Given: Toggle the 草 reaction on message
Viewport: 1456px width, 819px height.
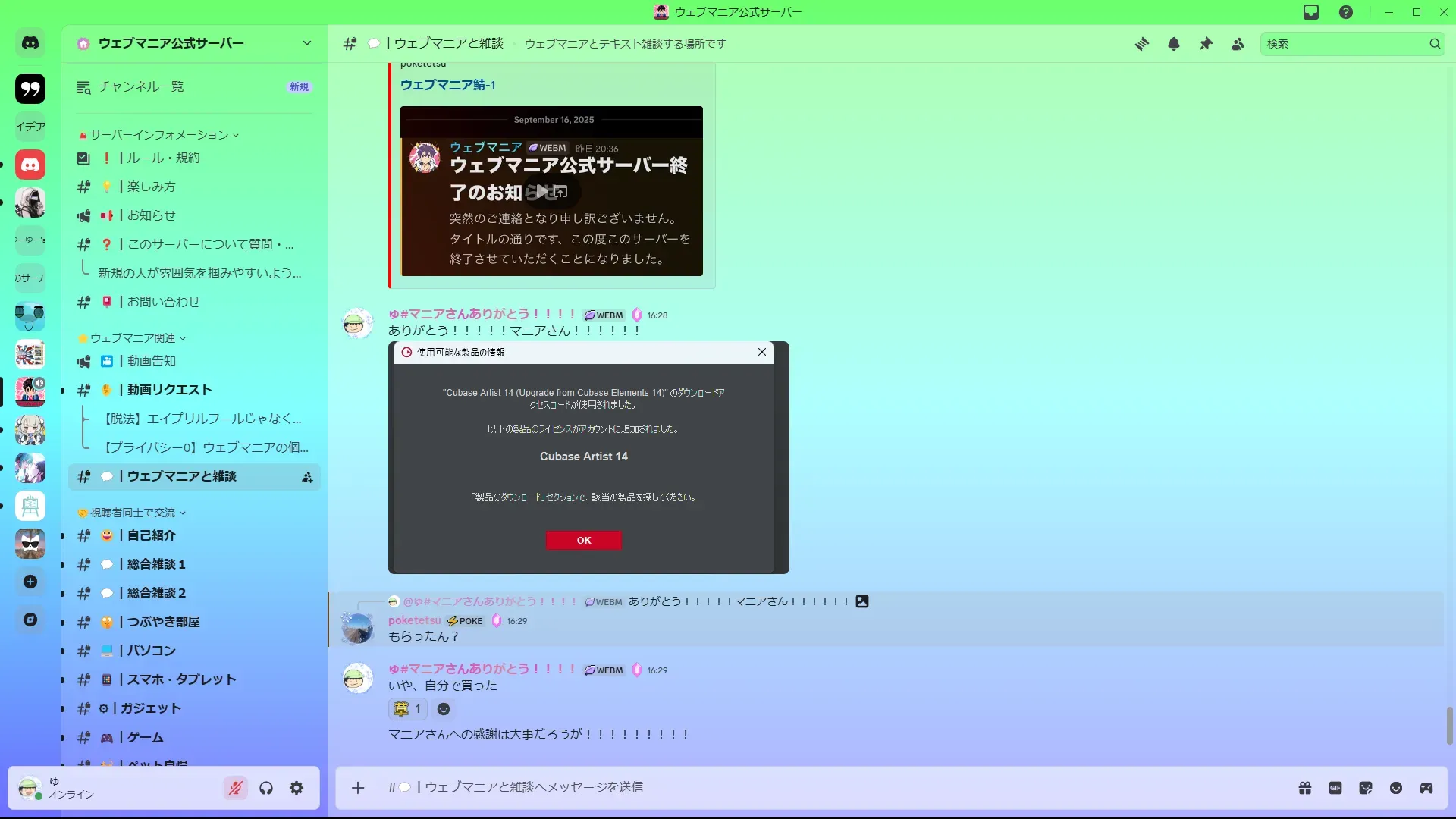Looking at the screenshot, I should click(407, 709).
